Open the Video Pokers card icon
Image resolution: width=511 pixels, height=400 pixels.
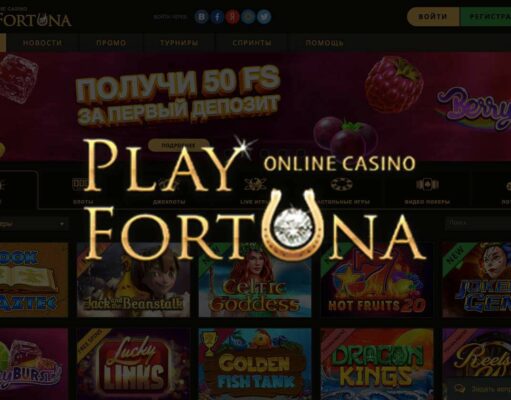(x=427, y=184)
